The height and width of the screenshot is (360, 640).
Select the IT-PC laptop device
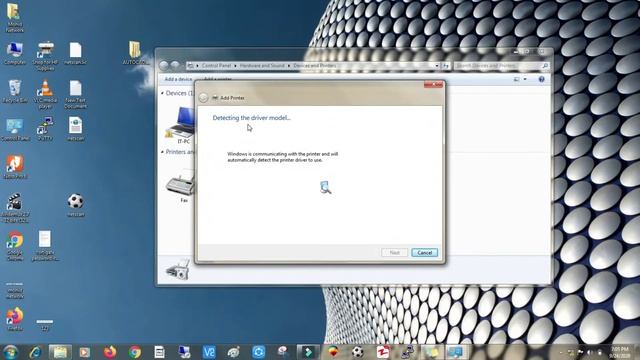[x=183, y=125]
